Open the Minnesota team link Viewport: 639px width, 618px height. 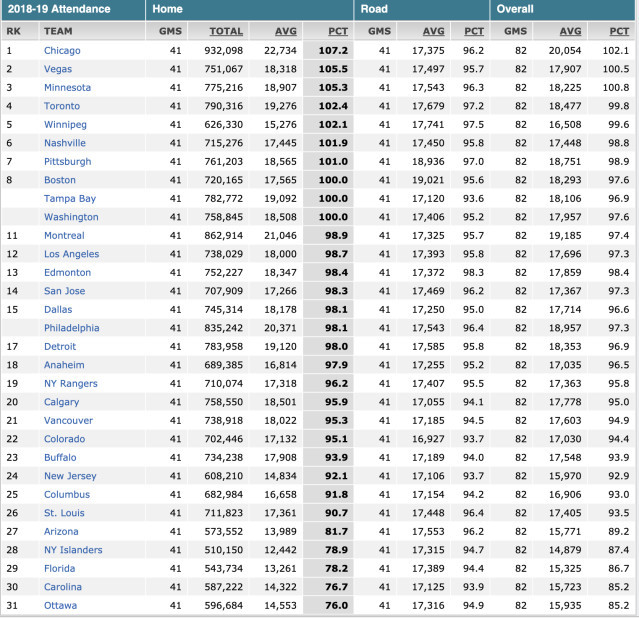67,88
